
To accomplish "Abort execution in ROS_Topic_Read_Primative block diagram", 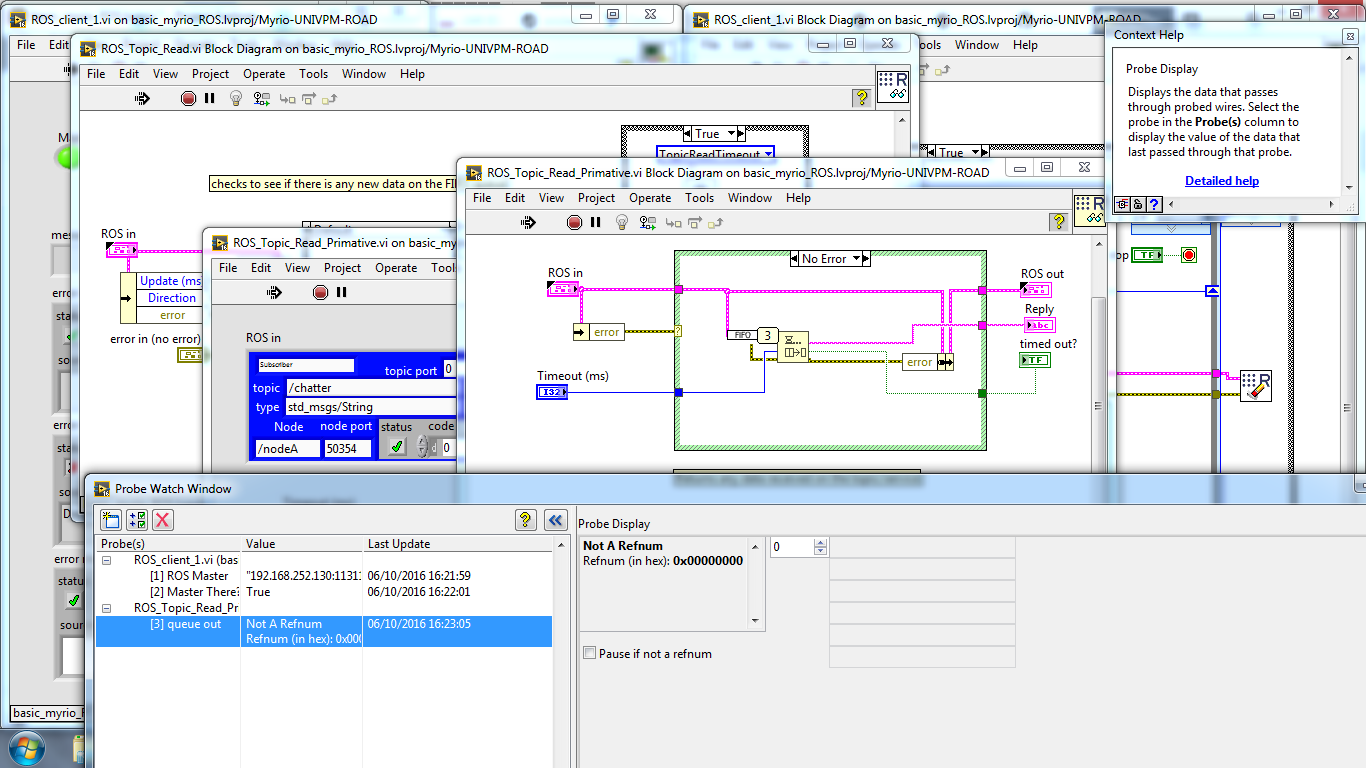I will pos(574,222).
